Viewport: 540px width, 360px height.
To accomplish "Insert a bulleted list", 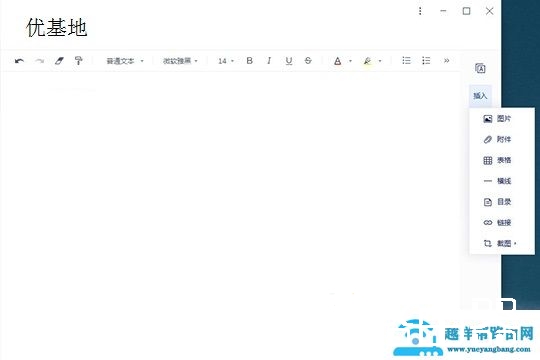I will (x=426, y=61).
